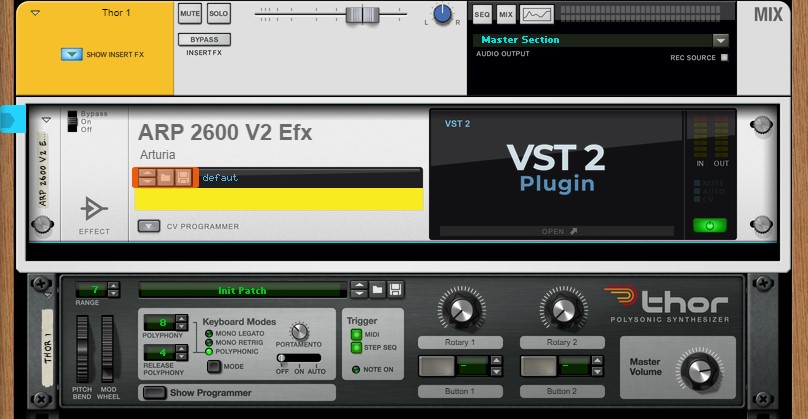Toggle the green VST power button
Viewport: 808px width, 419px height.
(x=710, y=225)
